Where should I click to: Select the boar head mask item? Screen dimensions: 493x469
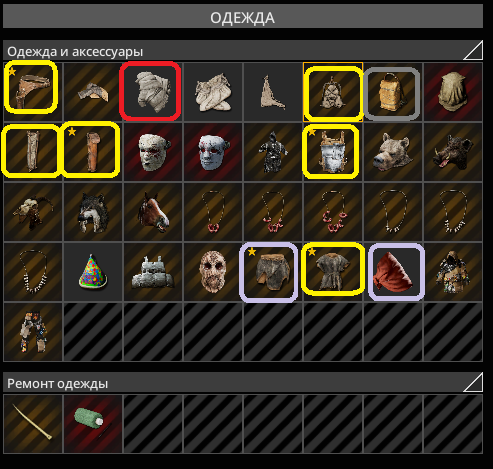453,152
